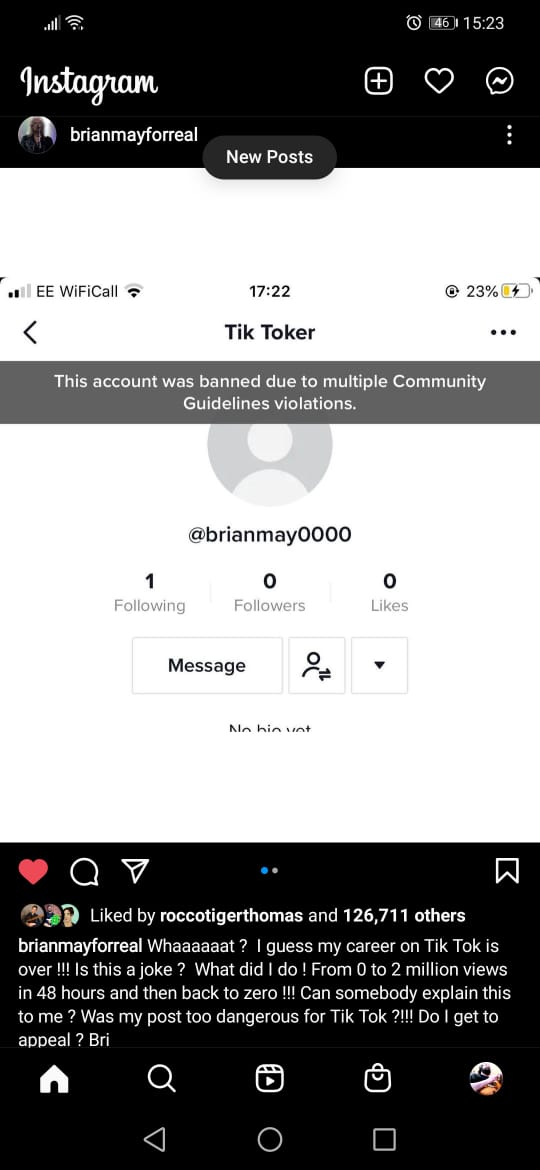
Task: Save the post with the bookmark icon
Action: [507, 870]
